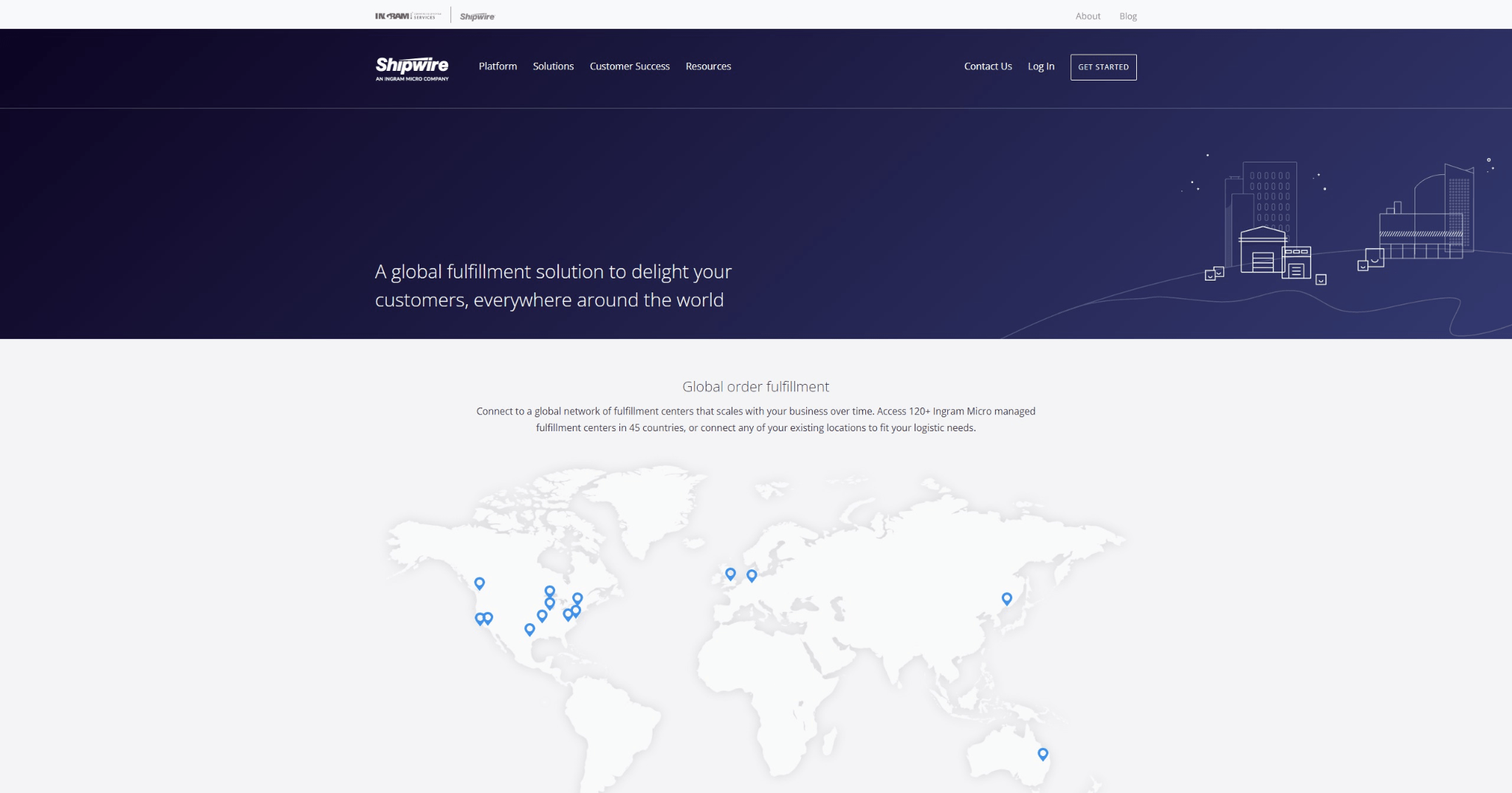This screenshot has width=1512, height=793.
Task: Open the Resources menu
Action: (708, 66)
